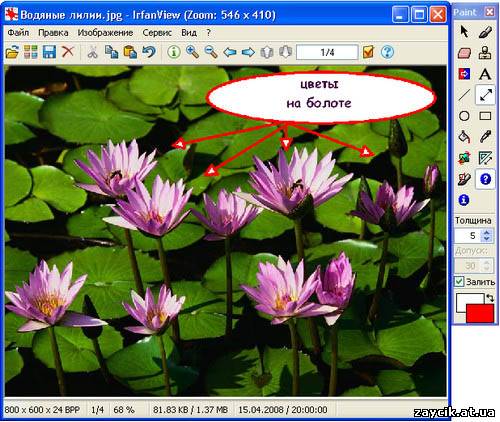Click the IrfanView title bar app icon
500x422 pixels.
(11, 14)
